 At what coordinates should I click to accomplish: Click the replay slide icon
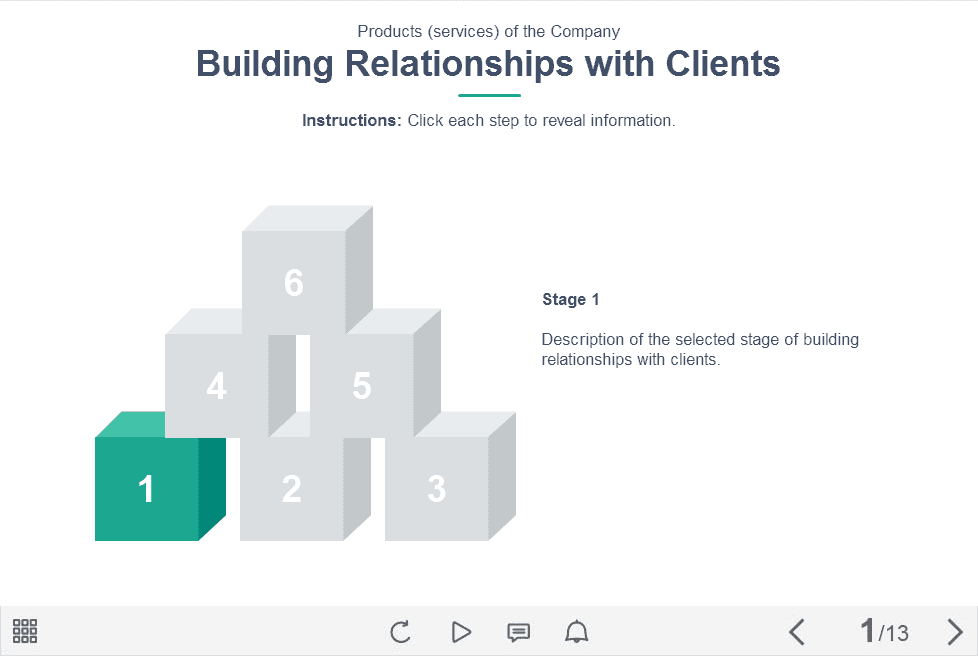[400, 632]
